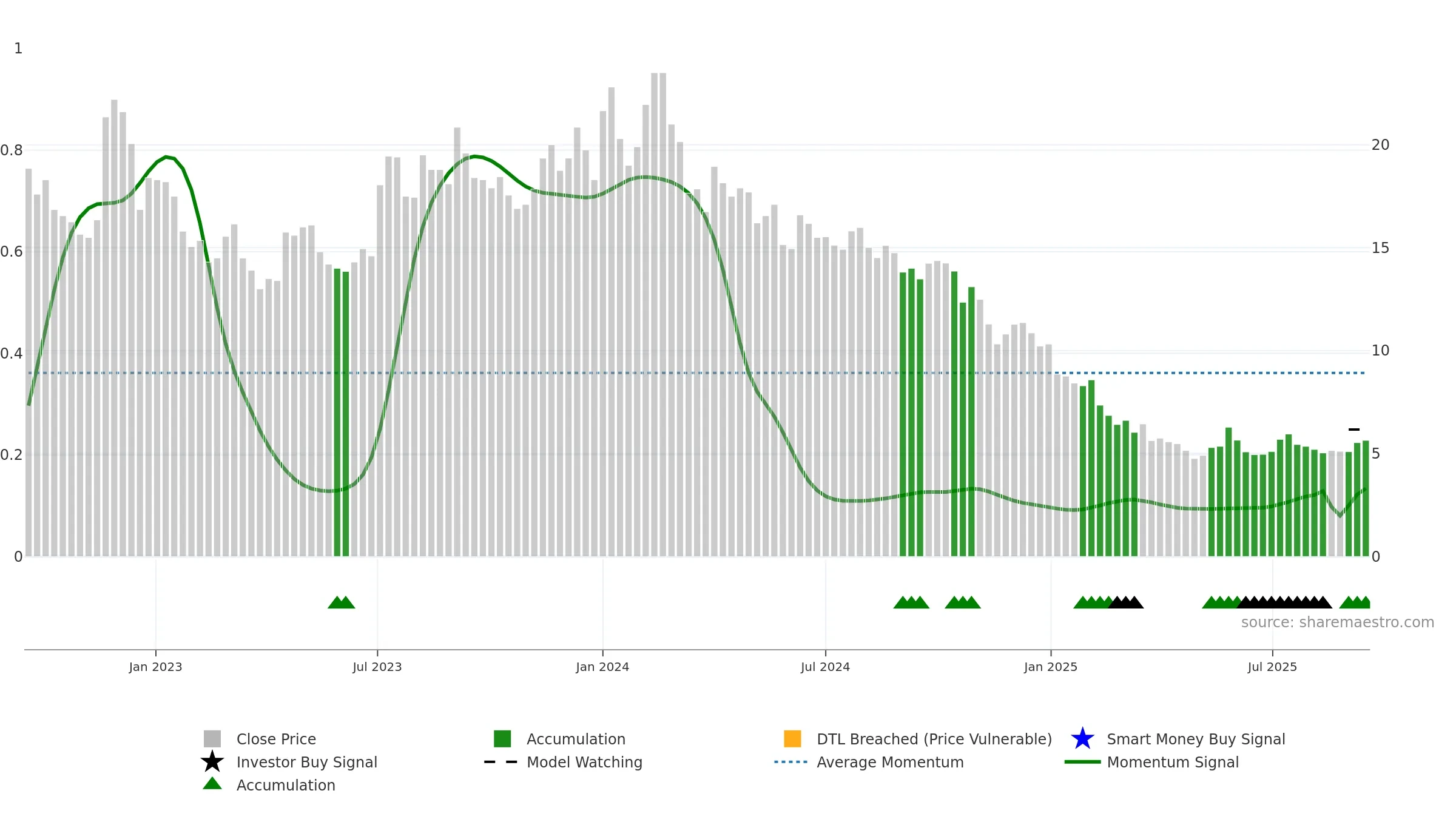Click the source: sharemaestro.com text

1337,622
